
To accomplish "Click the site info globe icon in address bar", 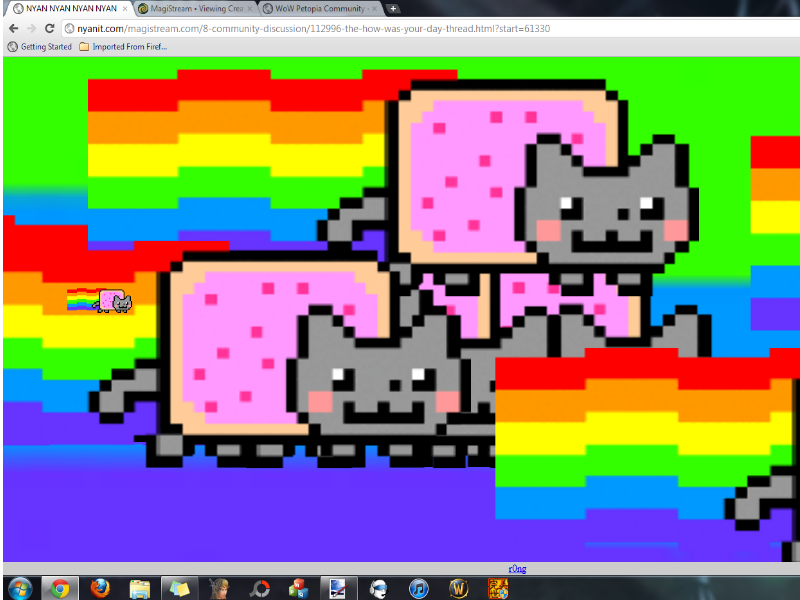I will point(69,29).
